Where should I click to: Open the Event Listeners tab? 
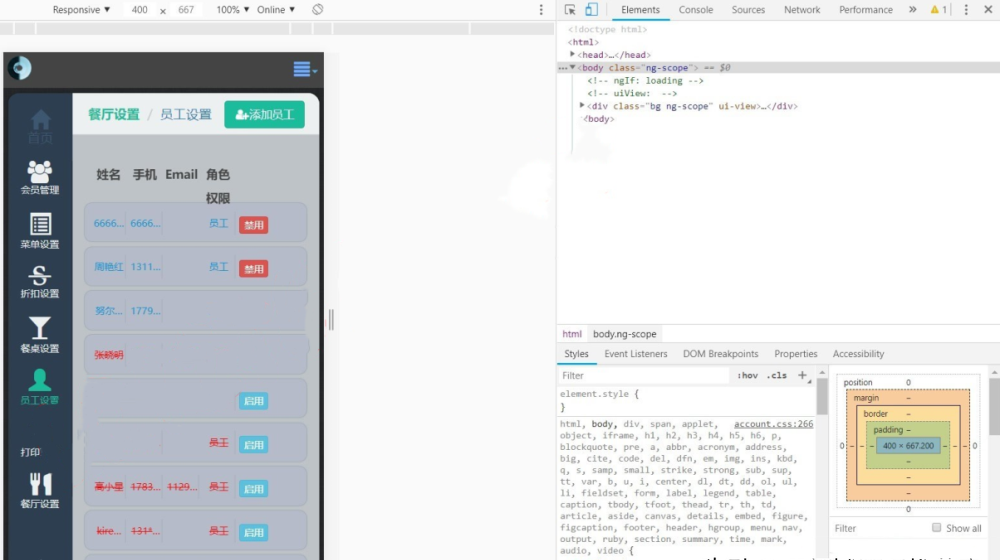point(635,354)
